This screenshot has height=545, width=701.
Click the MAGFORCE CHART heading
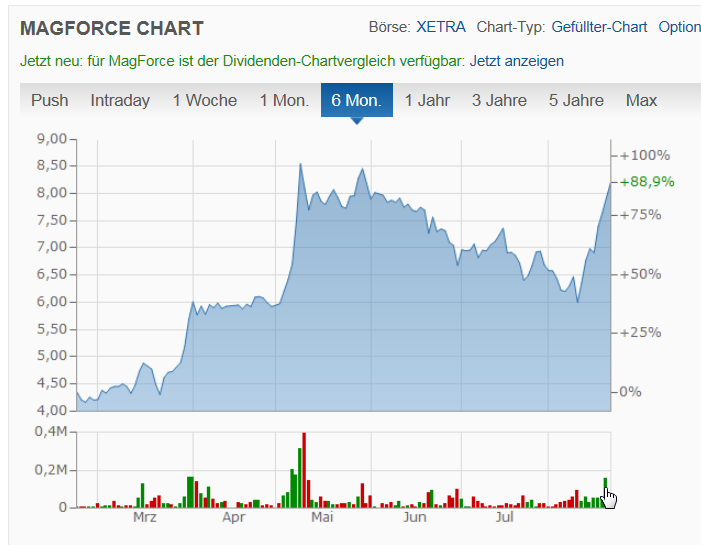(x=112, y=28)
